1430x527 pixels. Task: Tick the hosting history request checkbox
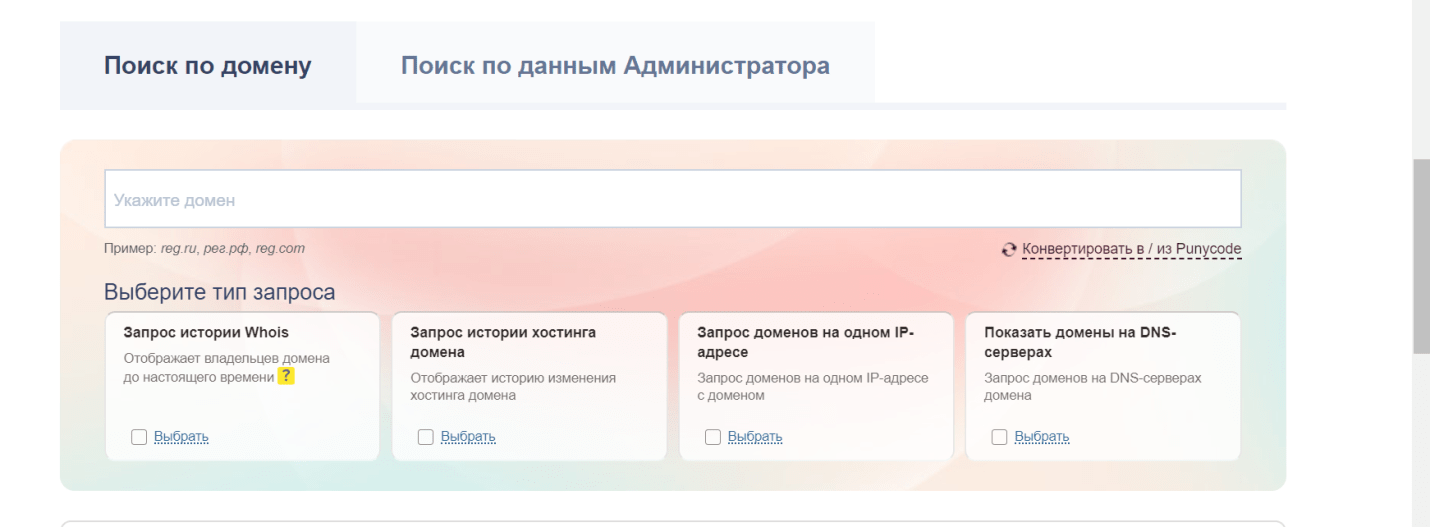point(426,437)
